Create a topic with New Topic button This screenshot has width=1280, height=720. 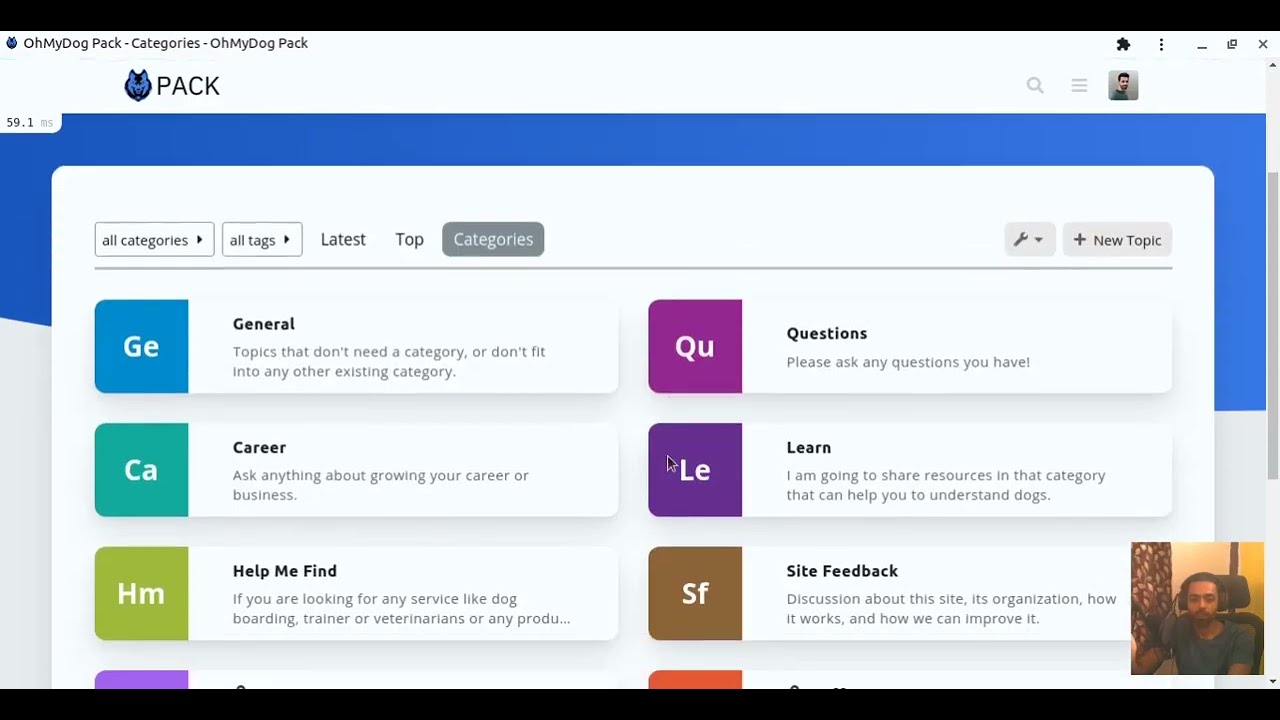pos(1117,240)
